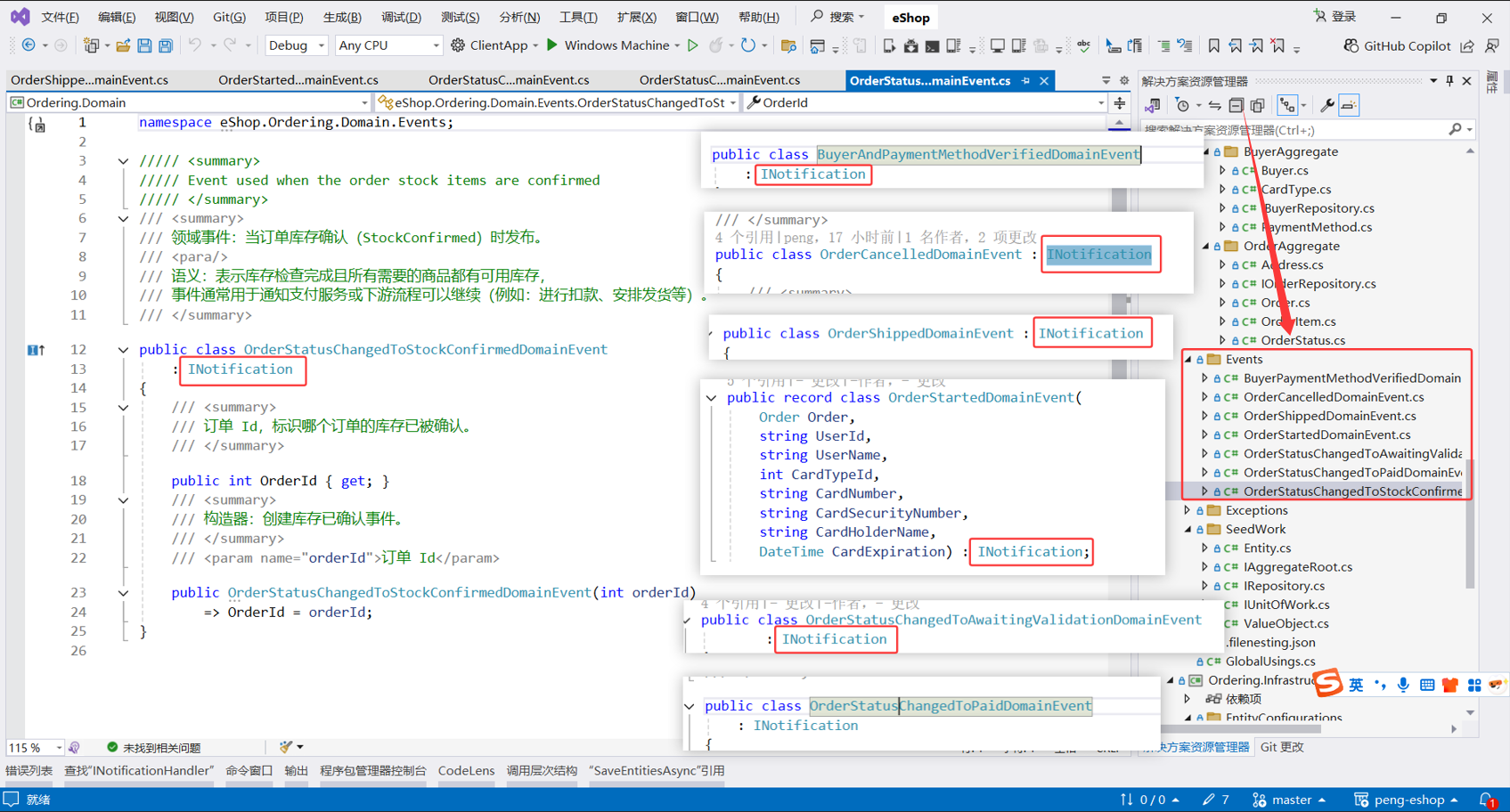The width and height of the screenshot is (1510, 812).
Task: Click the uncomment selected lines icon
Action: [x=1185, y=45]
